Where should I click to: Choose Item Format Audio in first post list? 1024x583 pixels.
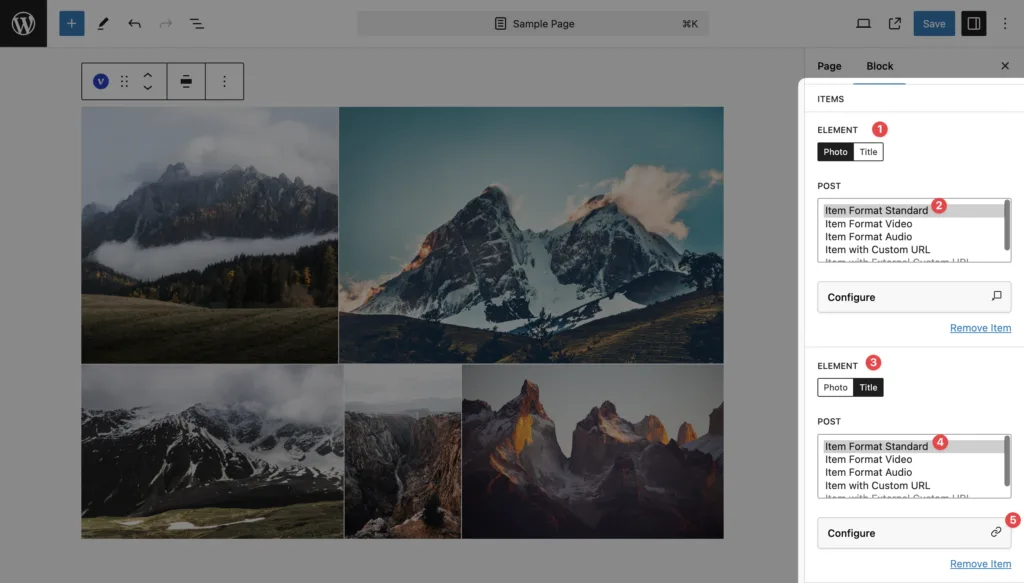point(913,236)
